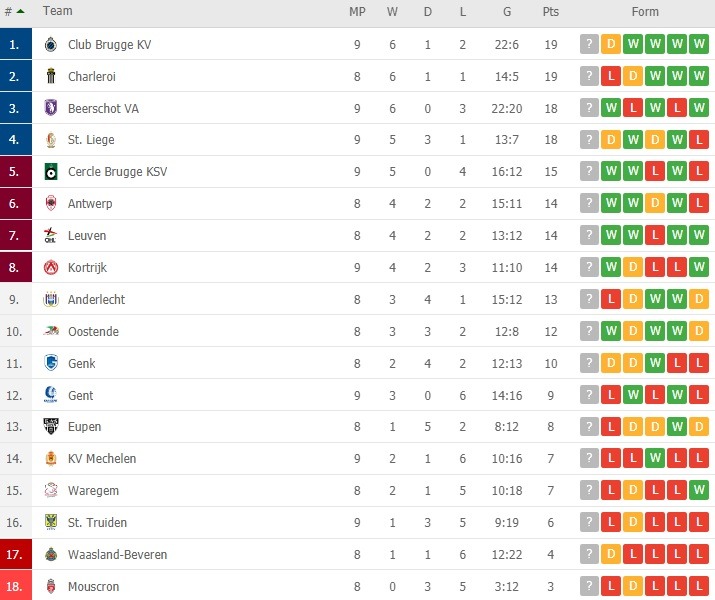The height and width of the screenshot is (600, 715).
Task: Click the Mouscron team badge
Action: pyautogui.click(x=51, y=586)
